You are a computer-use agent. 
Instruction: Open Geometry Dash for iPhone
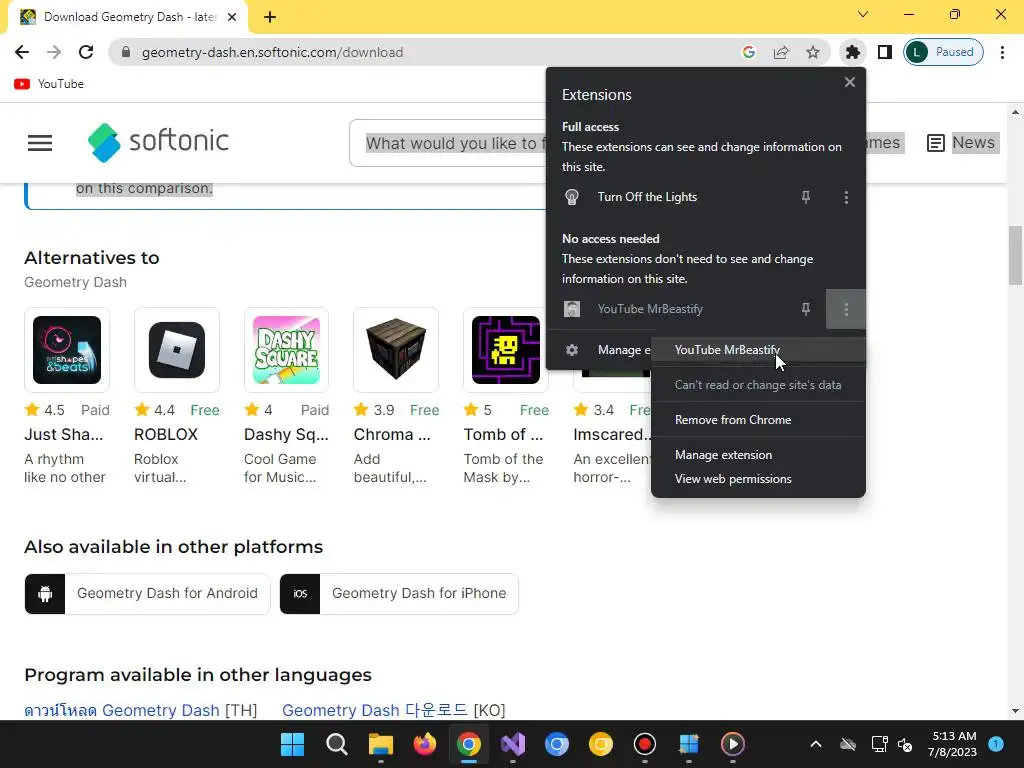[x=399, y=594]
